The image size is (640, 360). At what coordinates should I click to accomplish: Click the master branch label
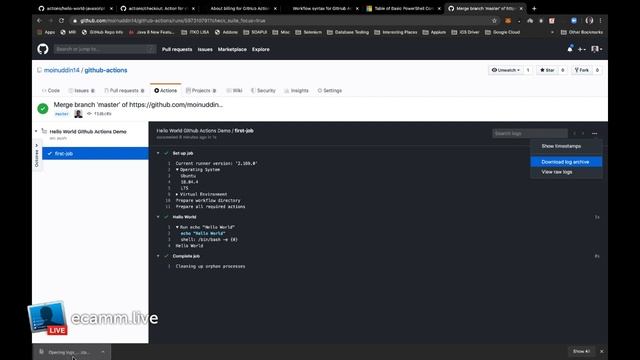click(62, 114)
